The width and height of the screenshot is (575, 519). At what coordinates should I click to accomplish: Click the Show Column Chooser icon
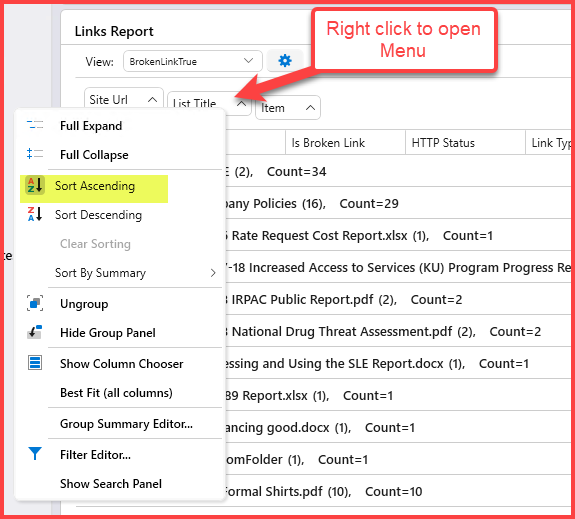coord(35,363)
